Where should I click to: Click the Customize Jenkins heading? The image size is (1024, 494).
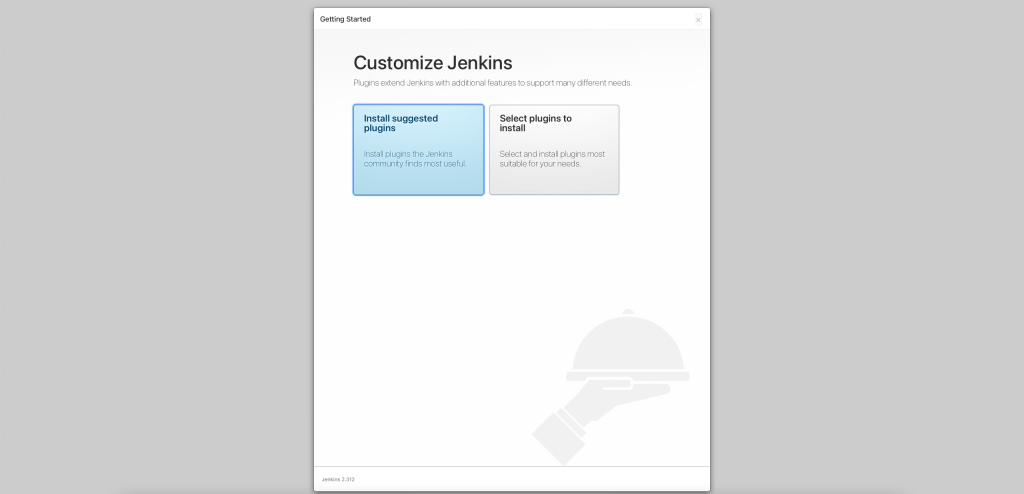click(432, 63)
